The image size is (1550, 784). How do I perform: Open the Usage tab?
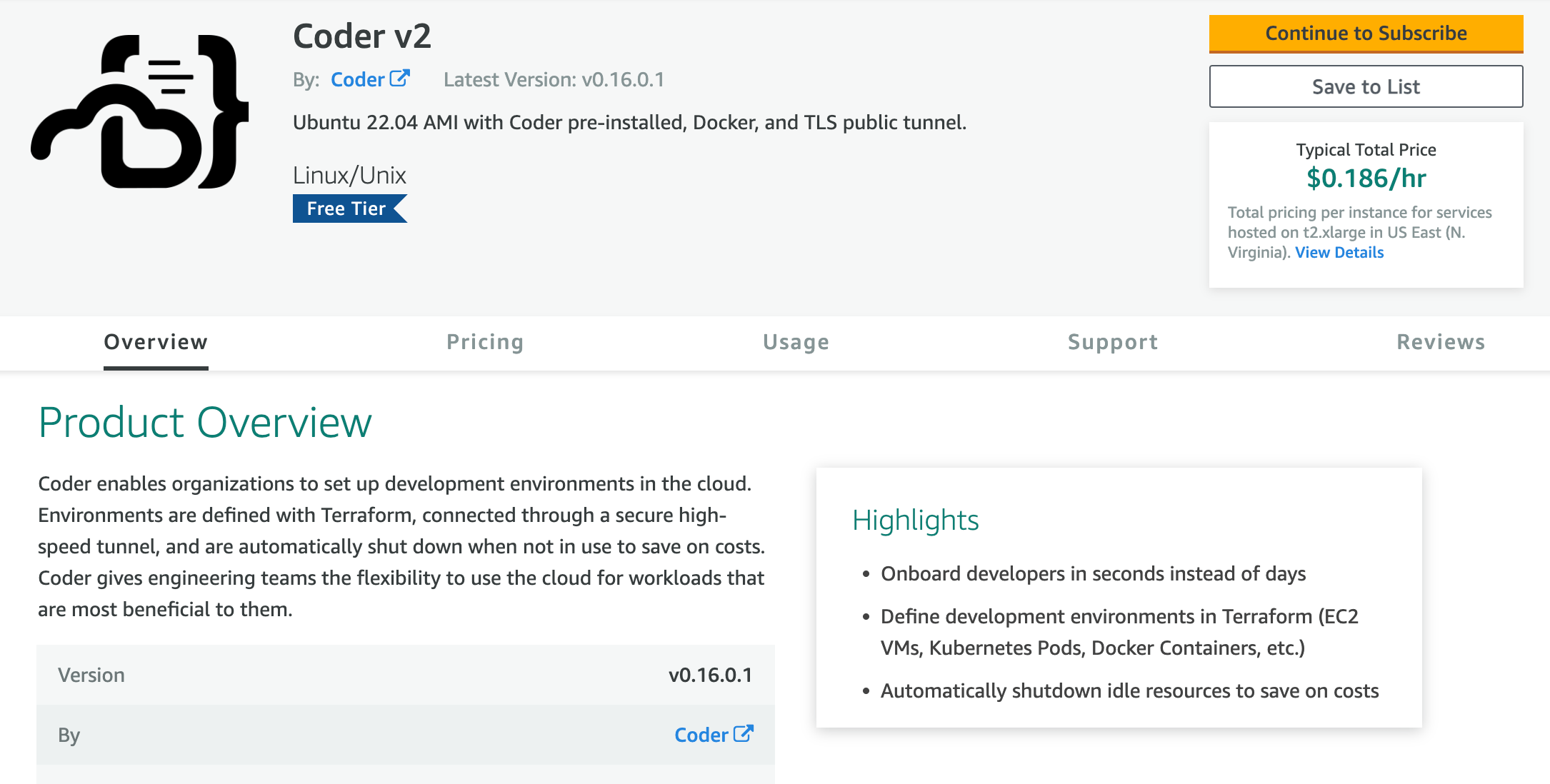point(796,342)
